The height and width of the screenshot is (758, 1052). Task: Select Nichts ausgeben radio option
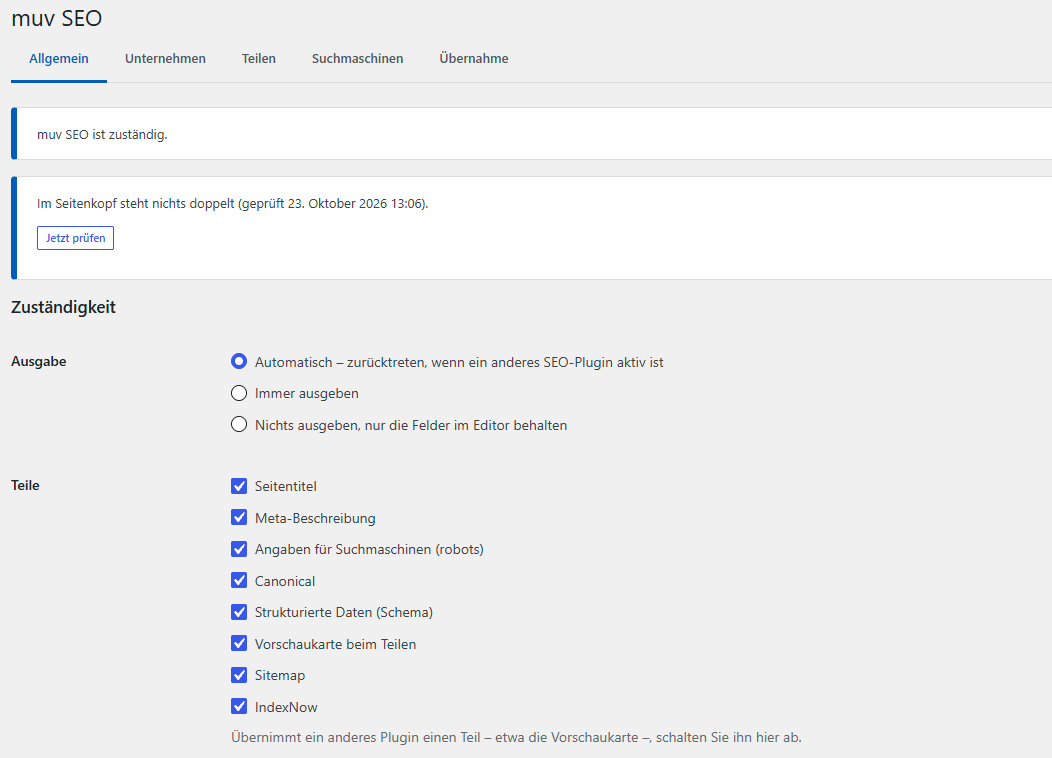click(239, 425)
